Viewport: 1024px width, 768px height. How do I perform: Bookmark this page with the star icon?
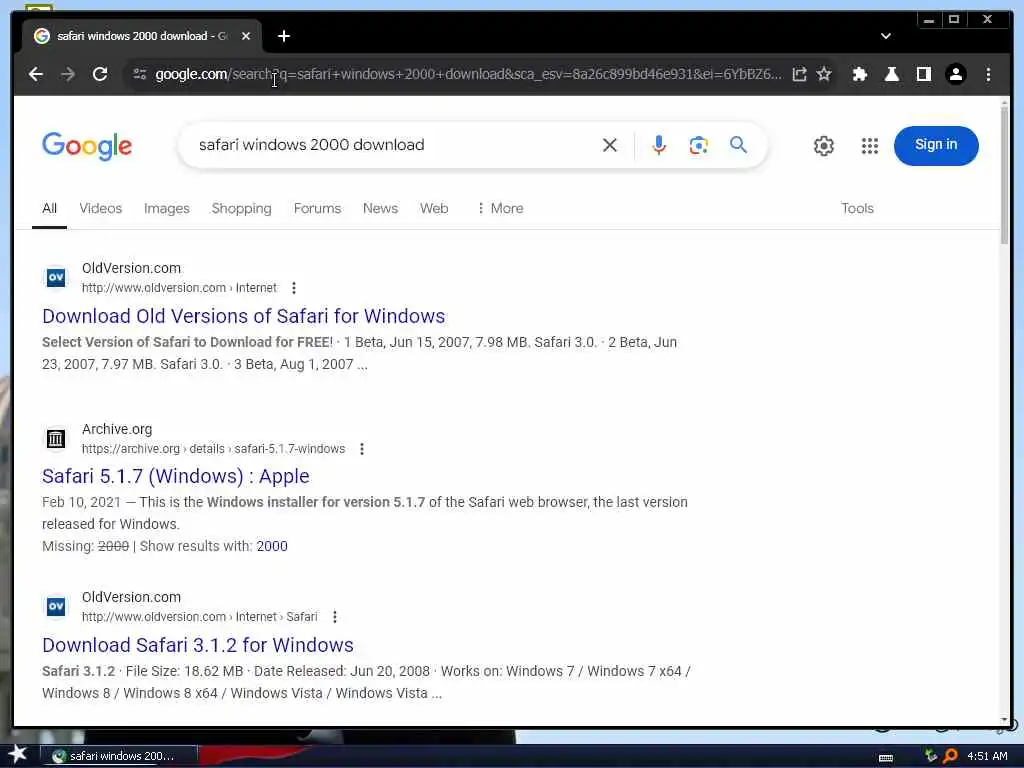824,74
